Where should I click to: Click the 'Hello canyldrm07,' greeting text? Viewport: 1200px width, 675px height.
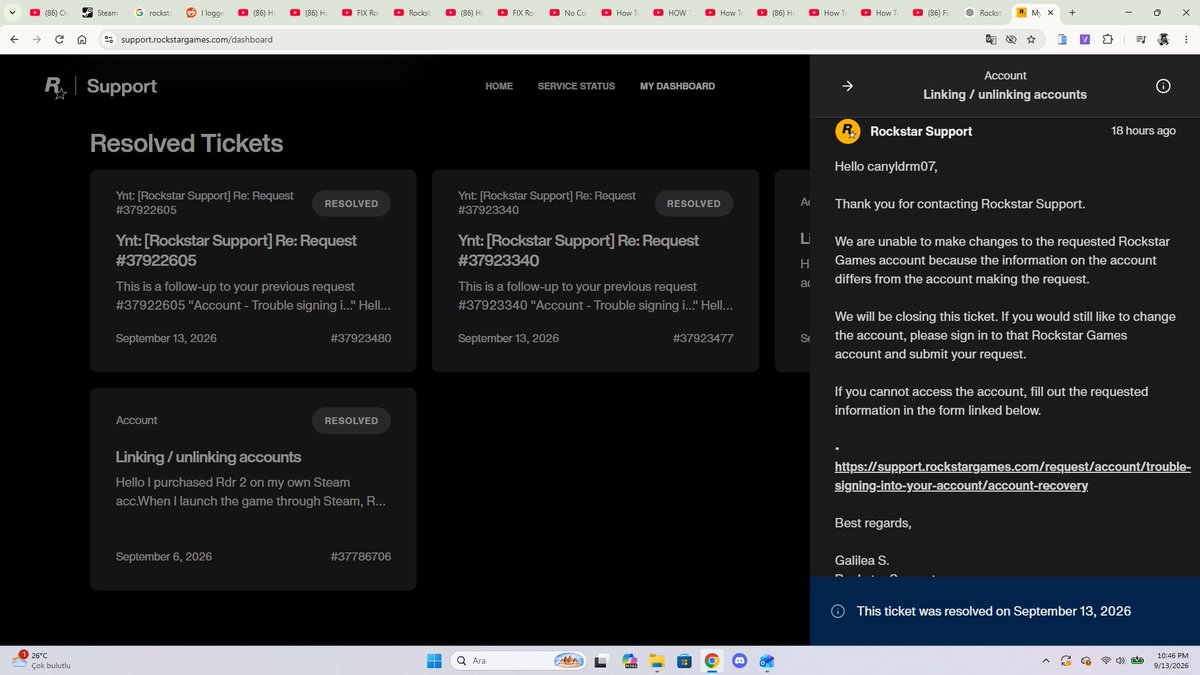point(887,167)
